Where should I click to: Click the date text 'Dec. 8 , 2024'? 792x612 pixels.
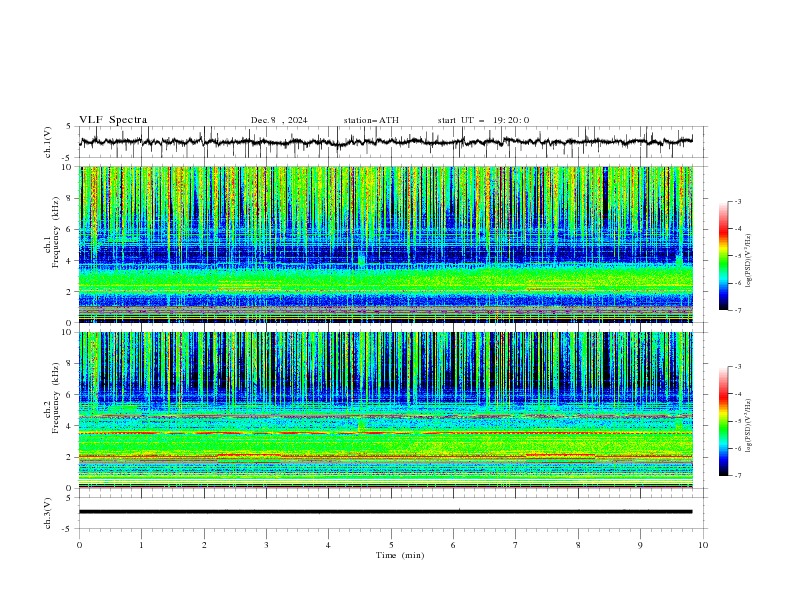pyautogui.click(x=279, y=120)
